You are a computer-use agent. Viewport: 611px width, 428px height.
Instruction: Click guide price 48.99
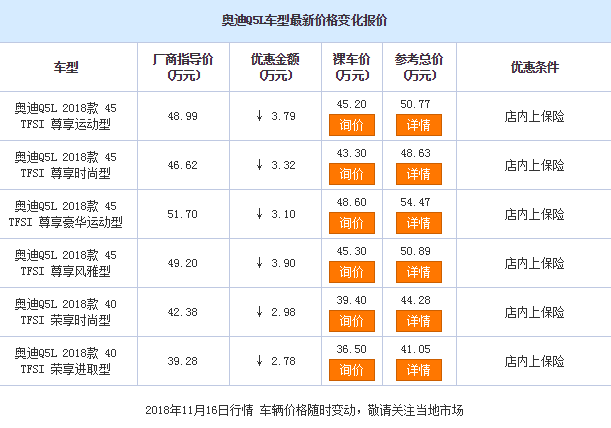tap(182, 116)
